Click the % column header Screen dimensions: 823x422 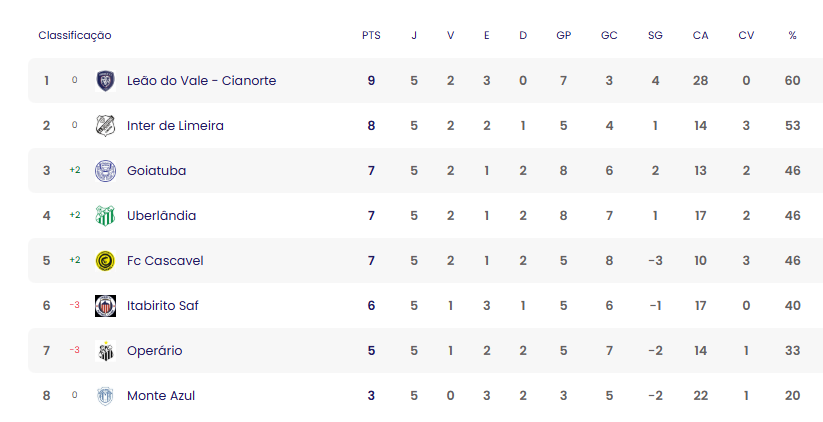pos(792,36)
